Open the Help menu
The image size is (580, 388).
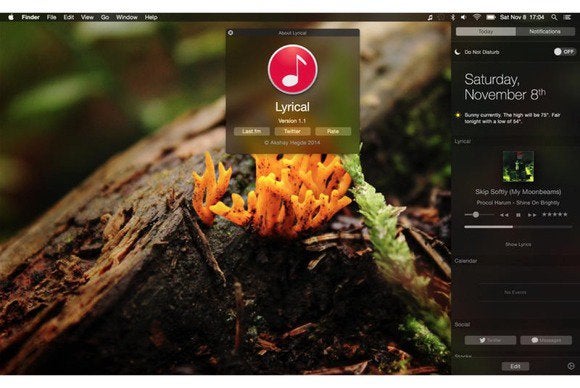pyautogui.click(x=151, y=17)
